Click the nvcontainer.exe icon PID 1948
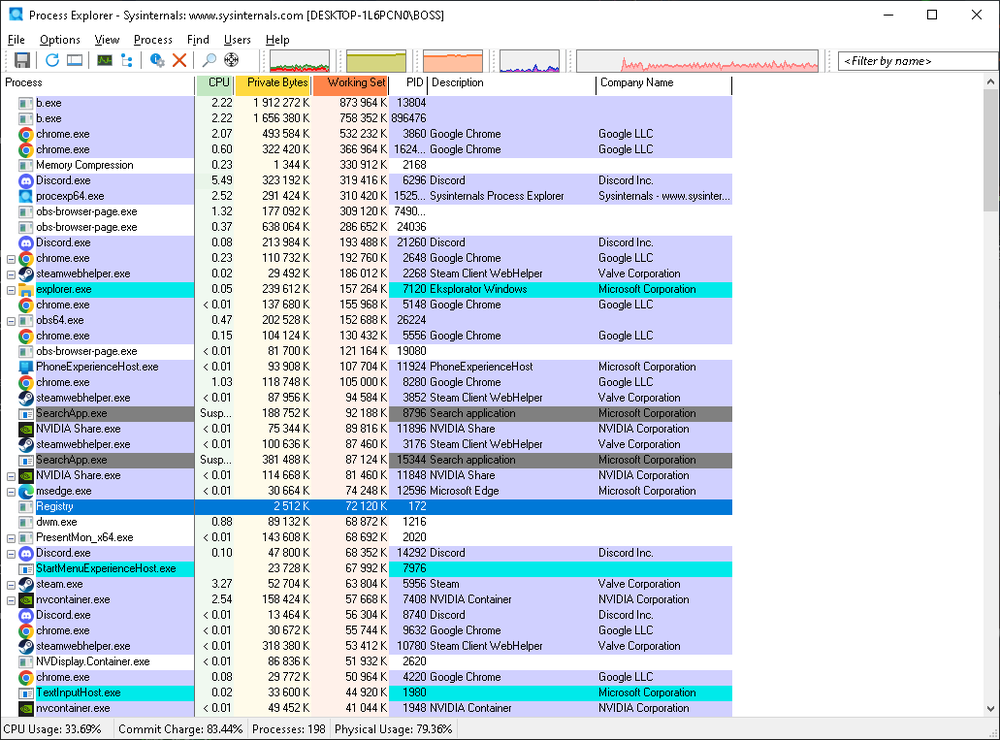Image resolution: width=1000 pixels, height=740 pixels. click(26, 708)
